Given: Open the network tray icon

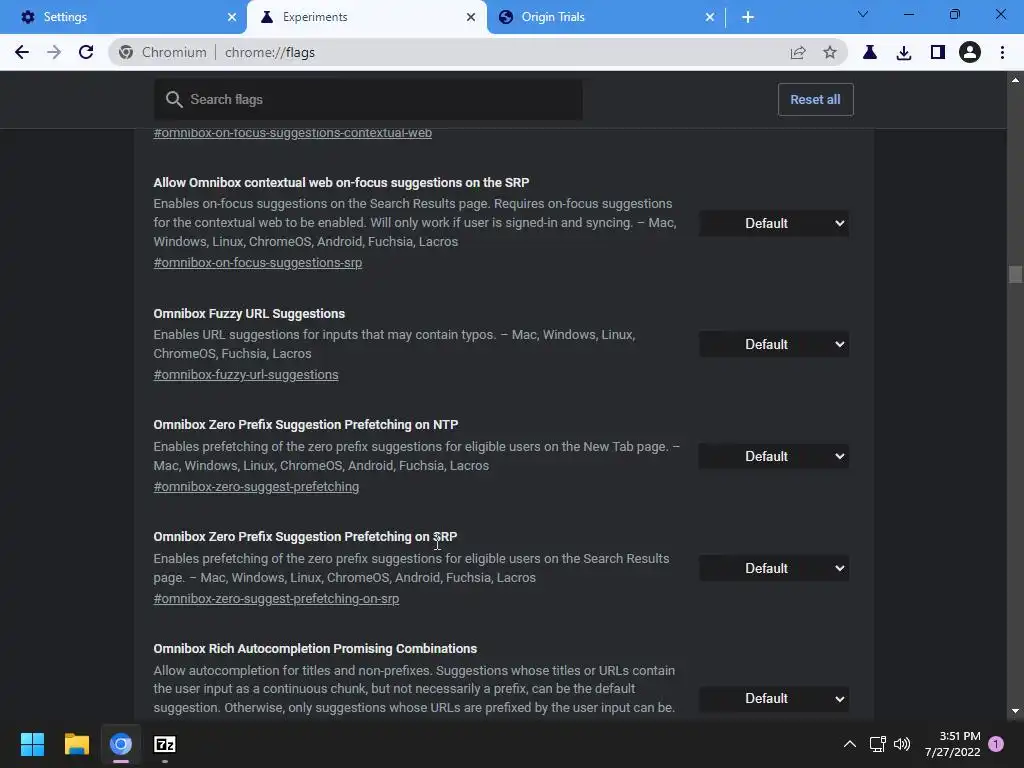Looking at the screenshot, I should 877,744.
